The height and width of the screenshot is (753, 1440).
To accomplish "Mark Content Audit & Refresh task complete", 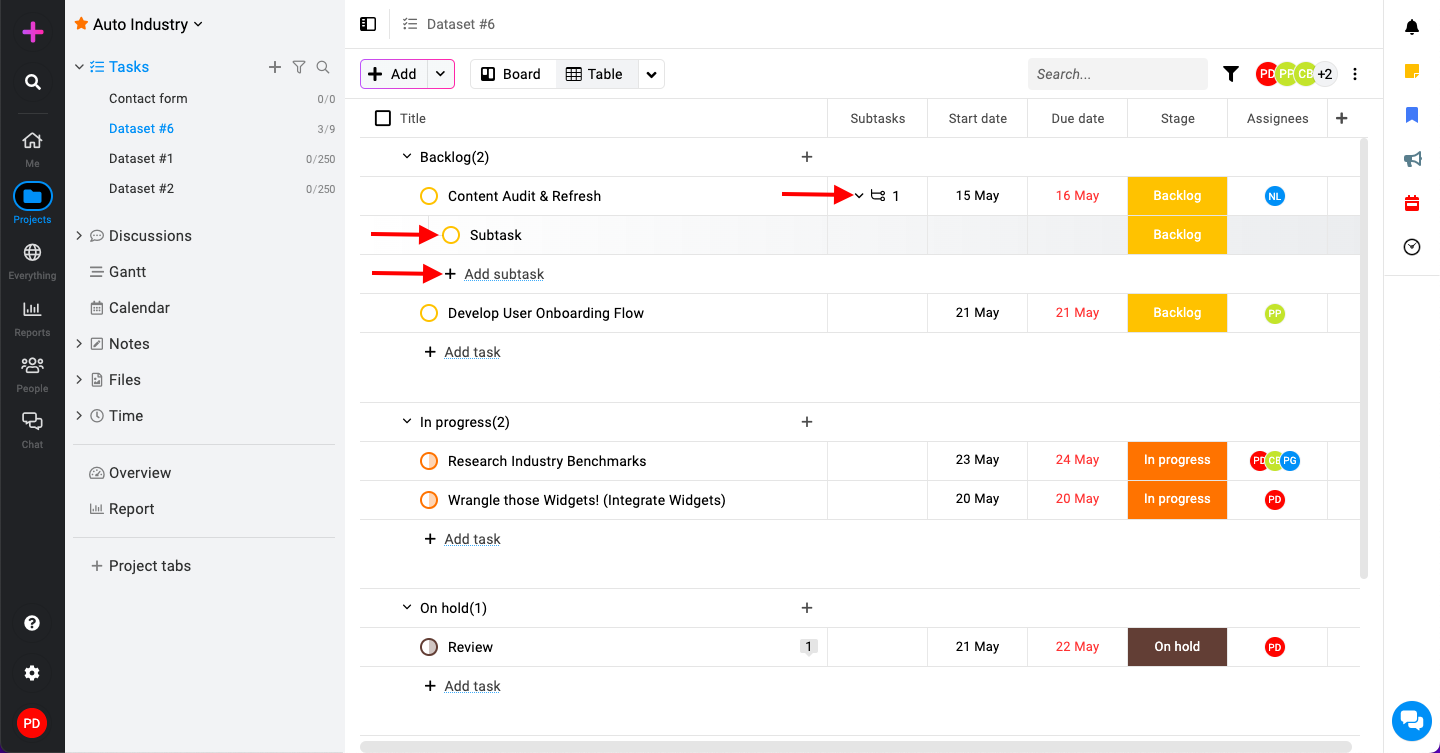I will pyautogui.click(x=429, y=196).
